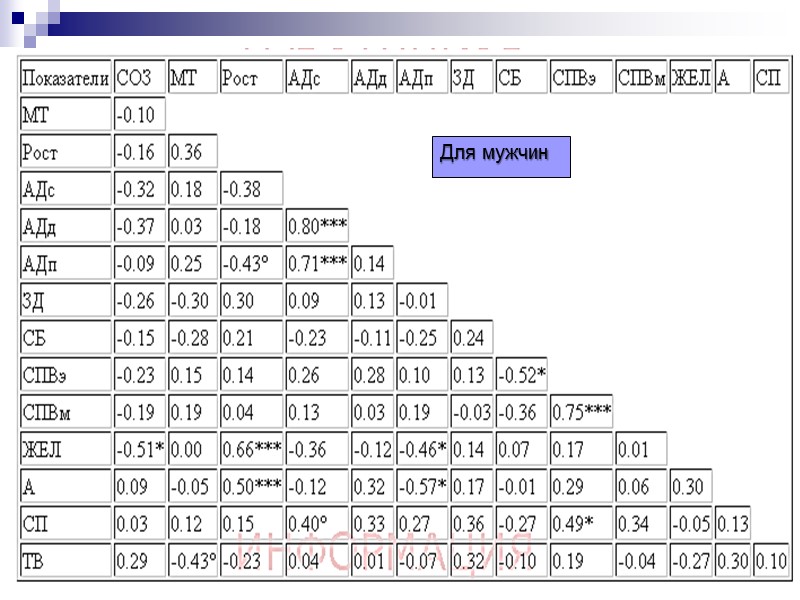This screenshot has height=600, width=800.
Task: Click the '-0.46*' cell in ЖЕЛ row
Action: click(x=422, y=449)
